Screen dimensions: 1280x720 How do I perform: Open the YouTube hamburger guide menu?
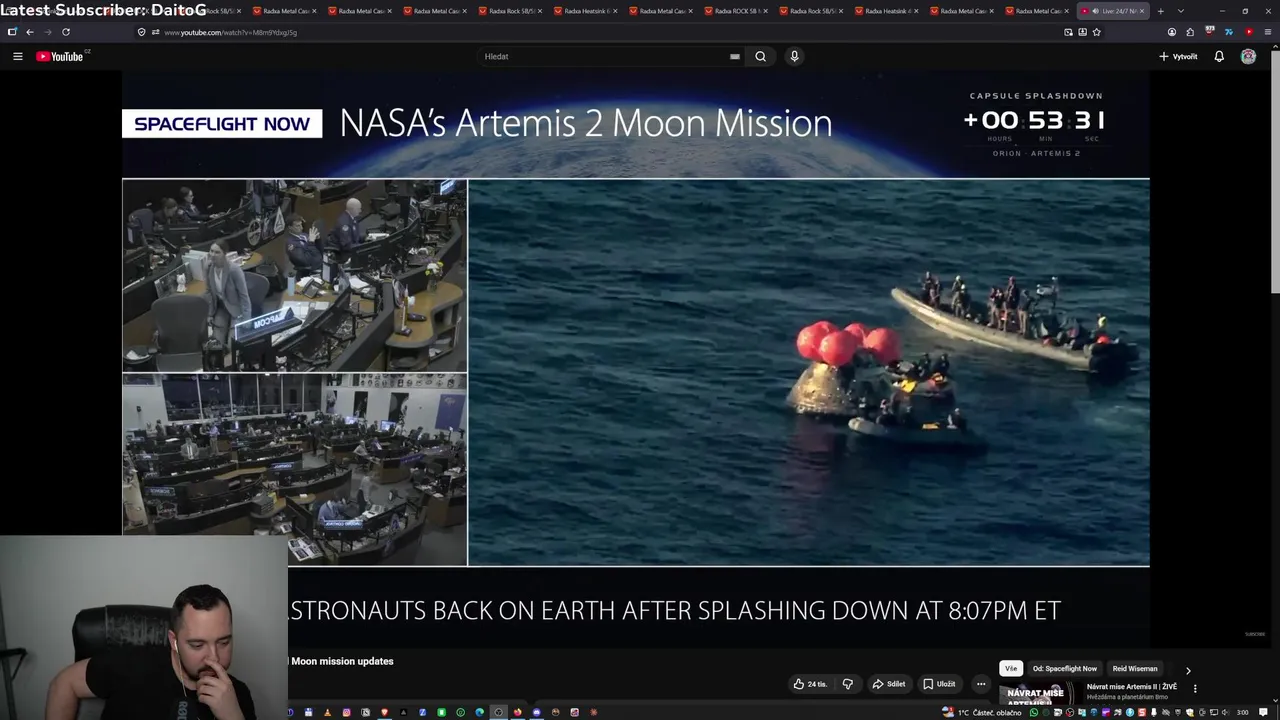[x=17, y=56]
